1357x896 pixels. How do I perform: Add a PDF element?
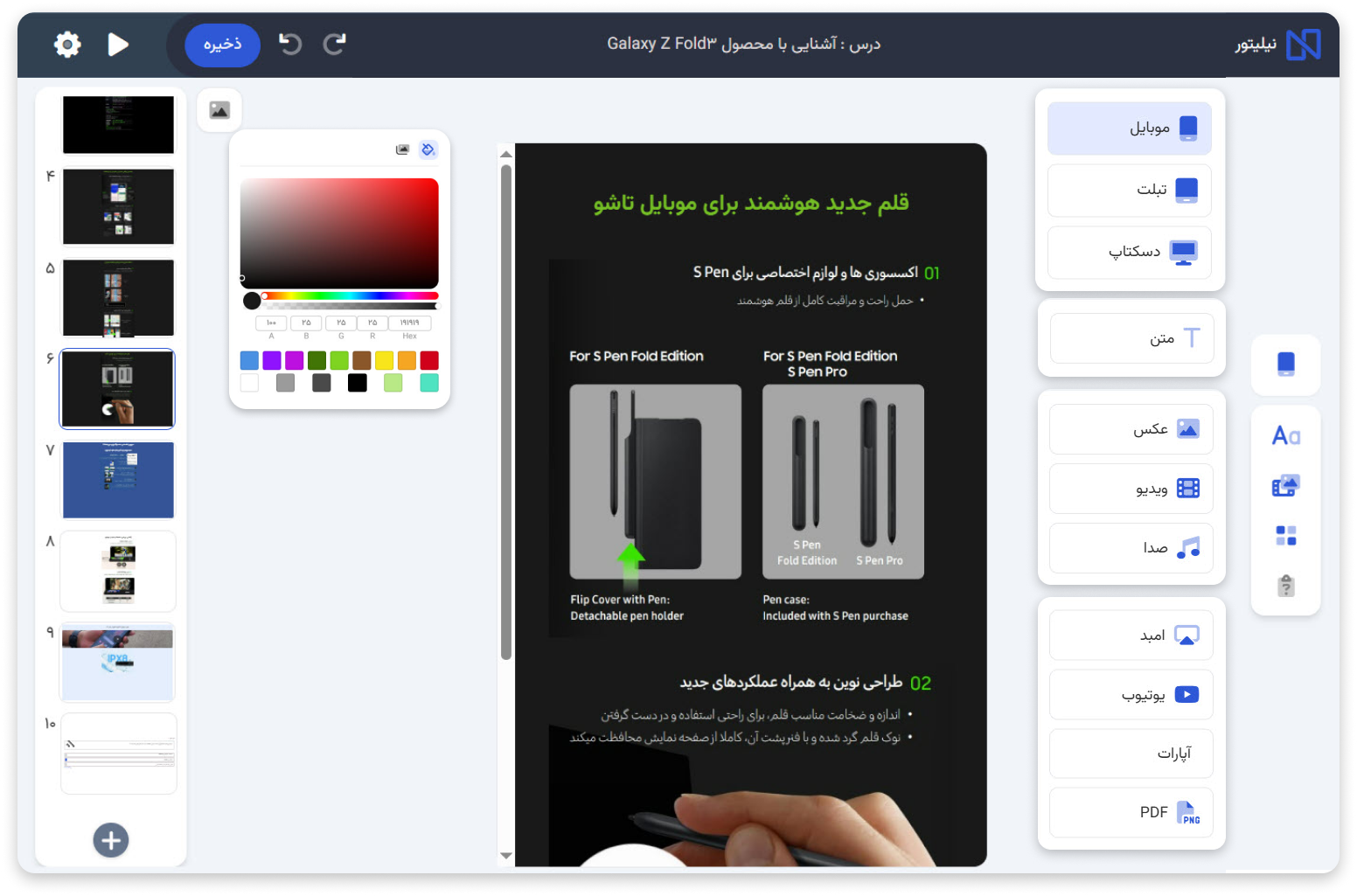(1131, 813)
